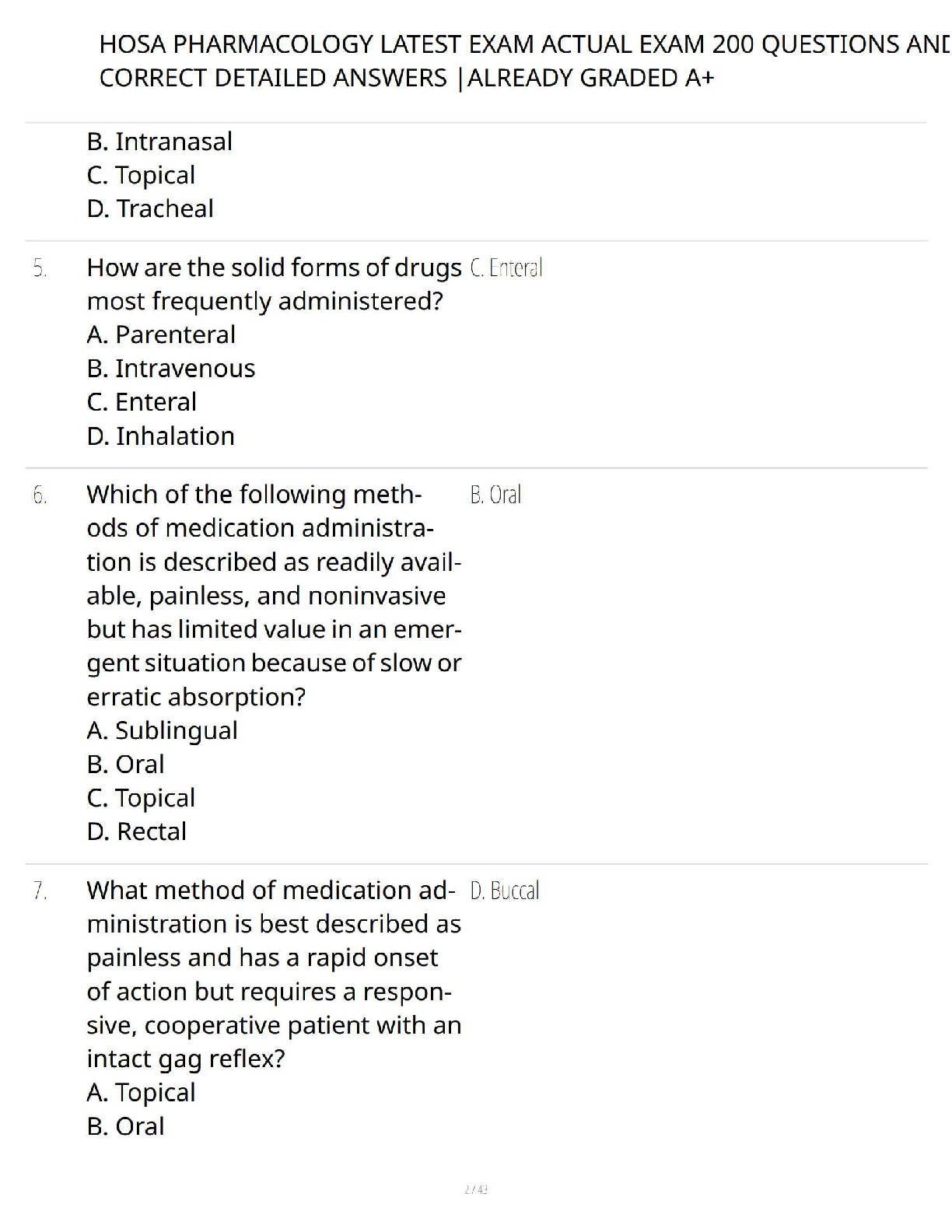Select option A. Topical under question 7
The height and width of the screenshot is (1232, 952).
click(141, 1093)
